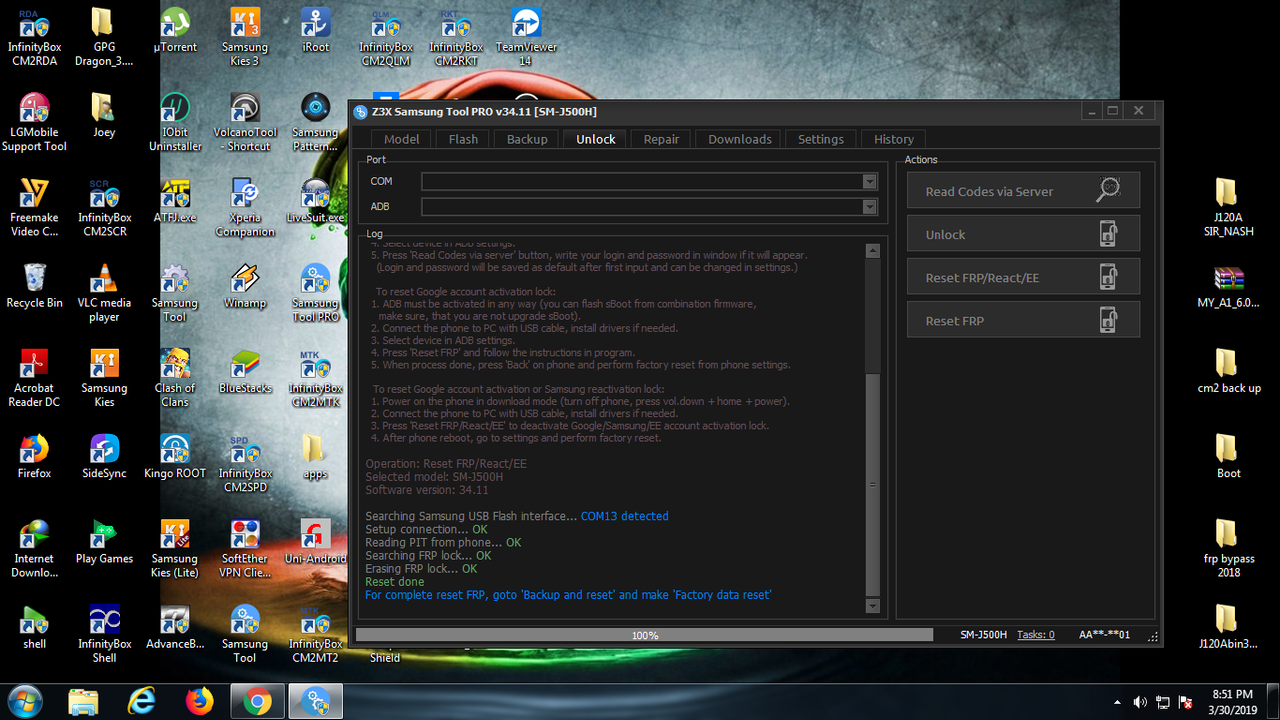The width and height of the screenshot is (1280, 720).
Task: Click the plain Reset FRP button
Action: (x=1023, y=320)
